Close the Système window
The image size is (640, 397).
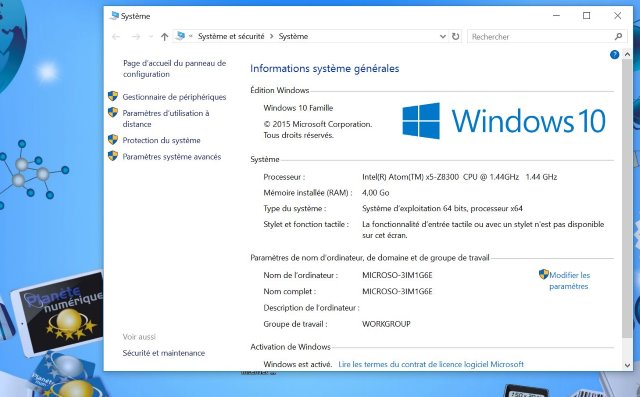click(x=618, y=16)
